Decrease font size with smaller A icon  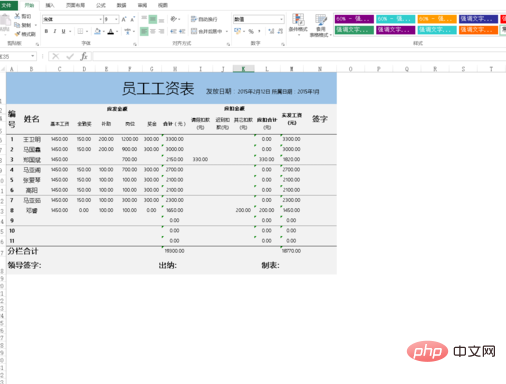pos(132,19)
